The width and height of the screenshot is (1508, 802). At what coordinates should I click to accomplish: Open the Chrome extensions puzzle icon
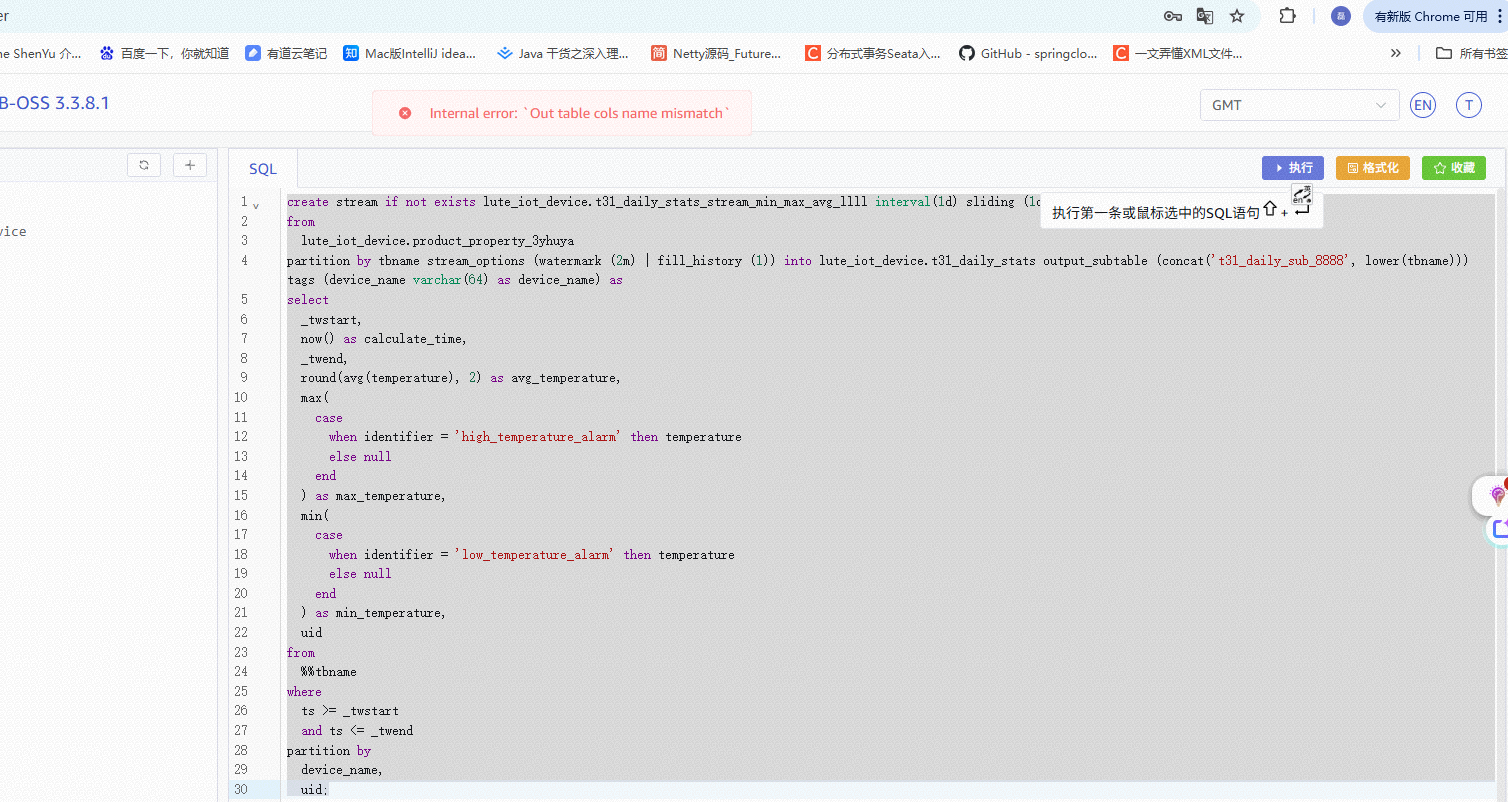1288,16
